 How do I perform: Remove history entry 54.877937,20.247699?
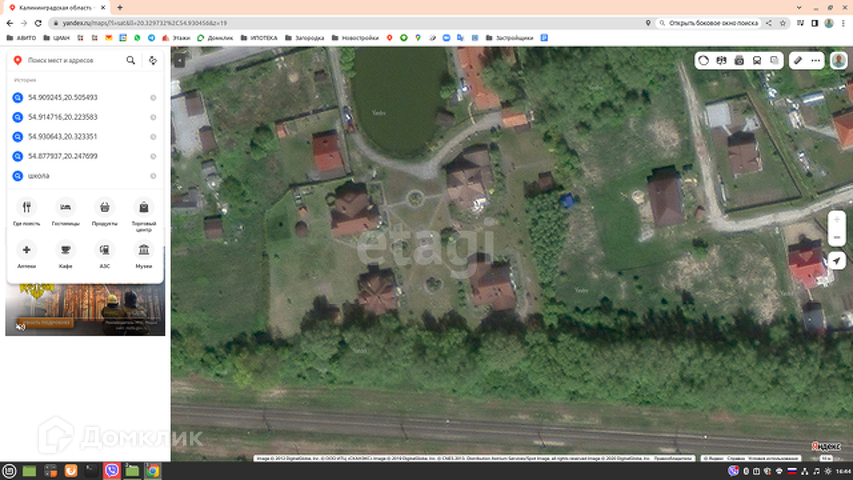point(153,157)
